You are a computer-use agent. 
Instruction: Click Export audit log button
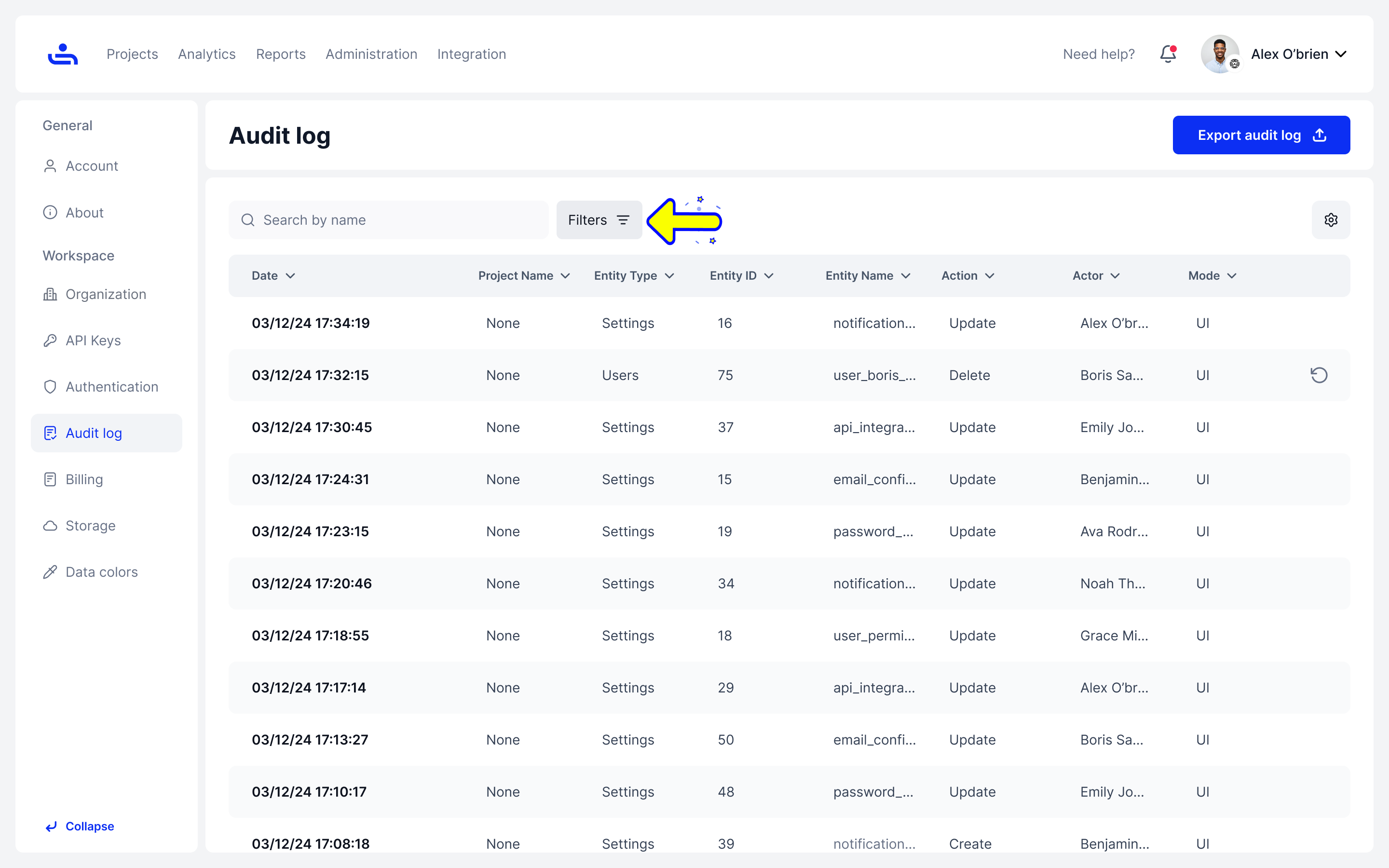coord(1260,135)
